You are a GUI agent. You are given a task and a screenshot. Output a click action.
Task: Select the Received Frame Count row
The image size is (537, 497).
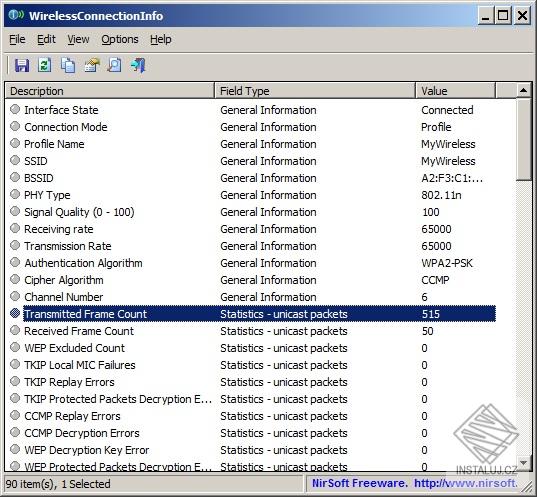[x=252, y=331]
